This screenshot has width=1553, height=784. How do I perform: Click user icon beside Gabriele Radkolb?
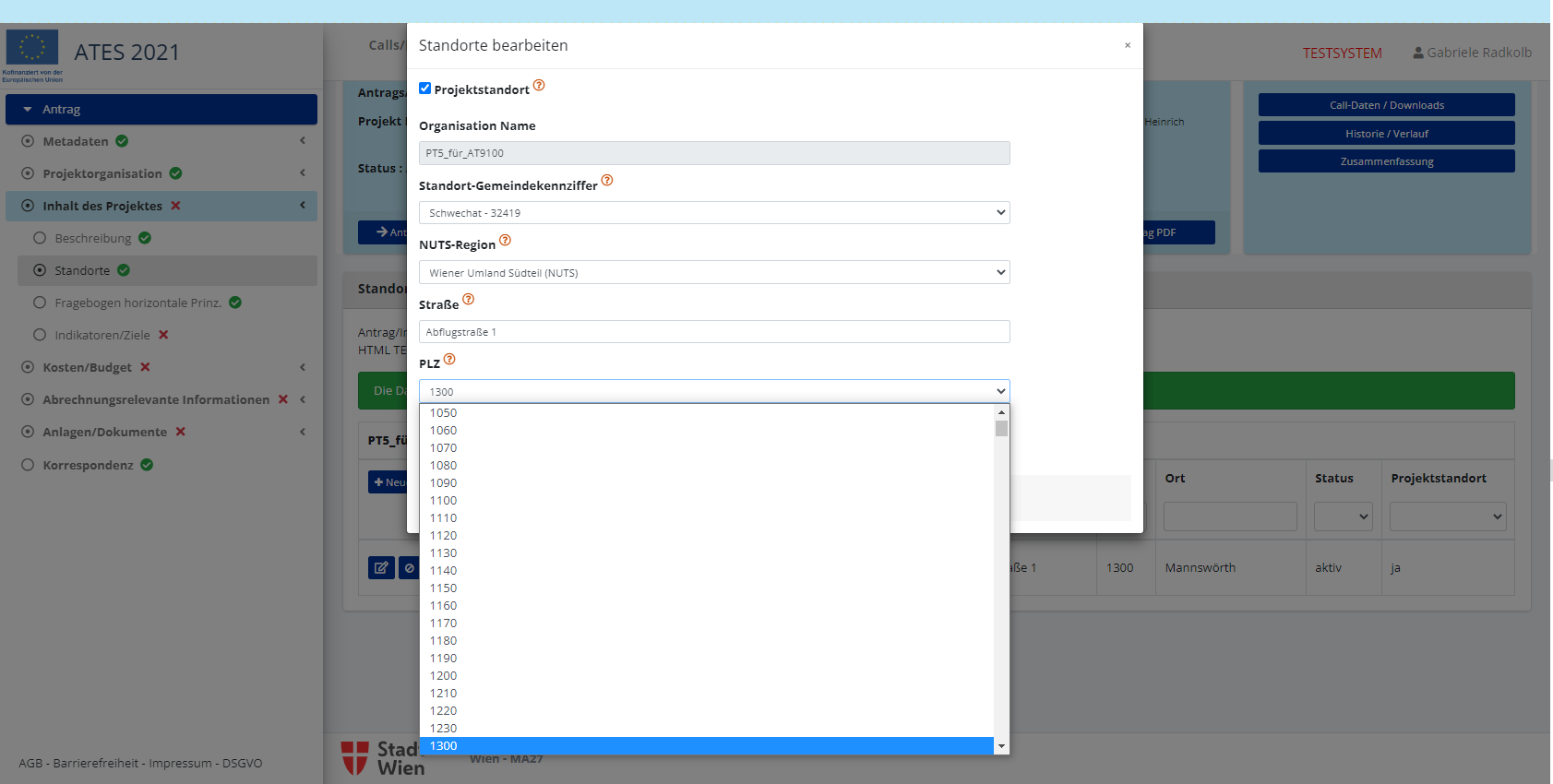pos(1418,53)
